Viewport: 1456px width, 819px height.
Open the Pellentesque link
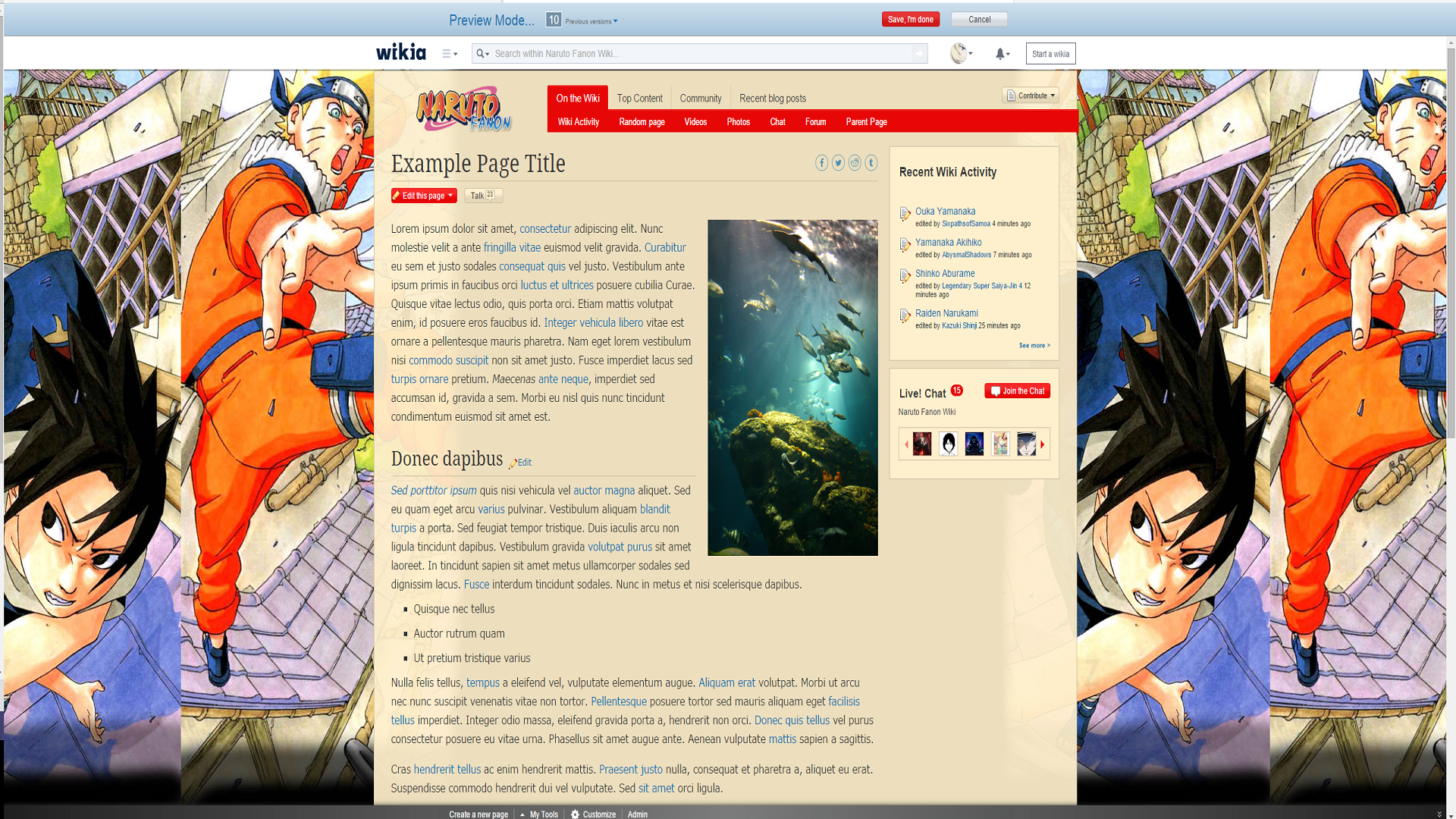pyautogui.click(x=619, y=702)
